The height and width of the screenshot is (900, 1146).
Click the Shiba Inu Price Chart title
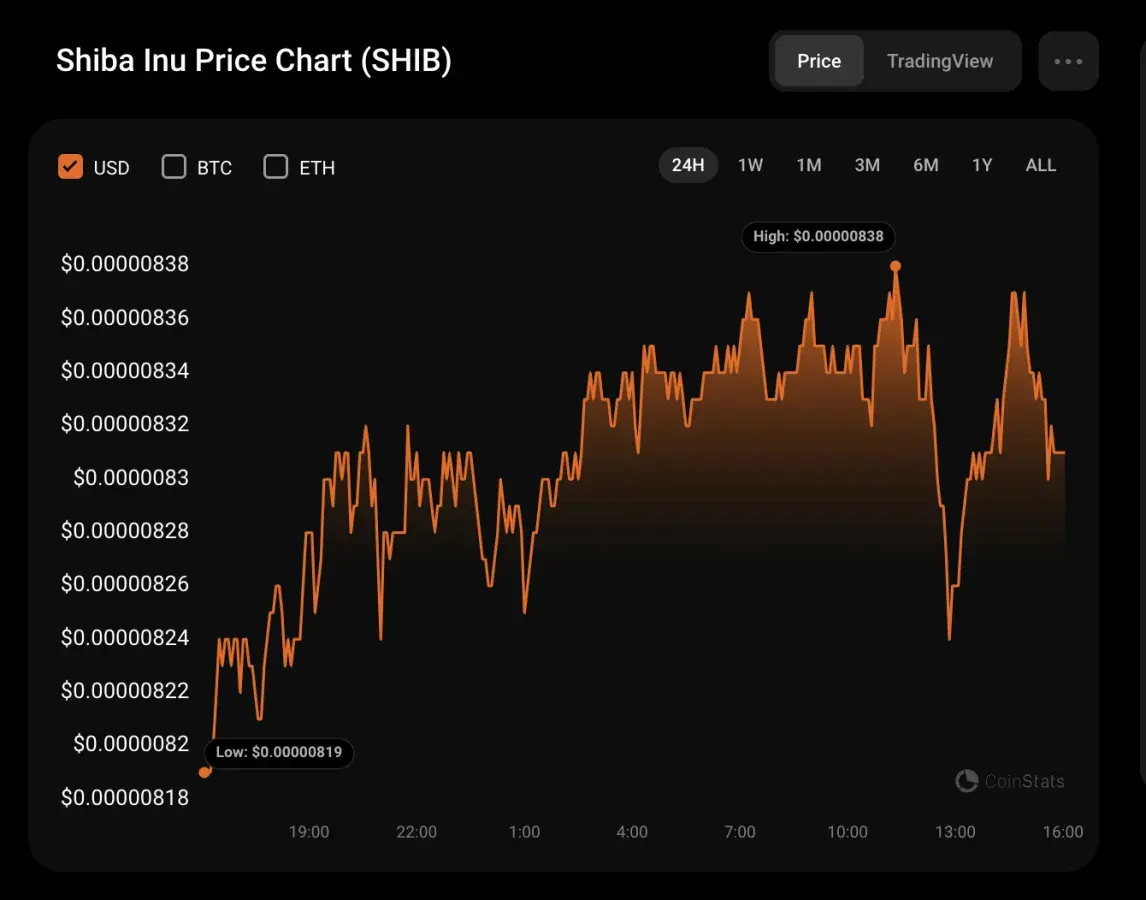pyautogui.click(x=253, y=60)
